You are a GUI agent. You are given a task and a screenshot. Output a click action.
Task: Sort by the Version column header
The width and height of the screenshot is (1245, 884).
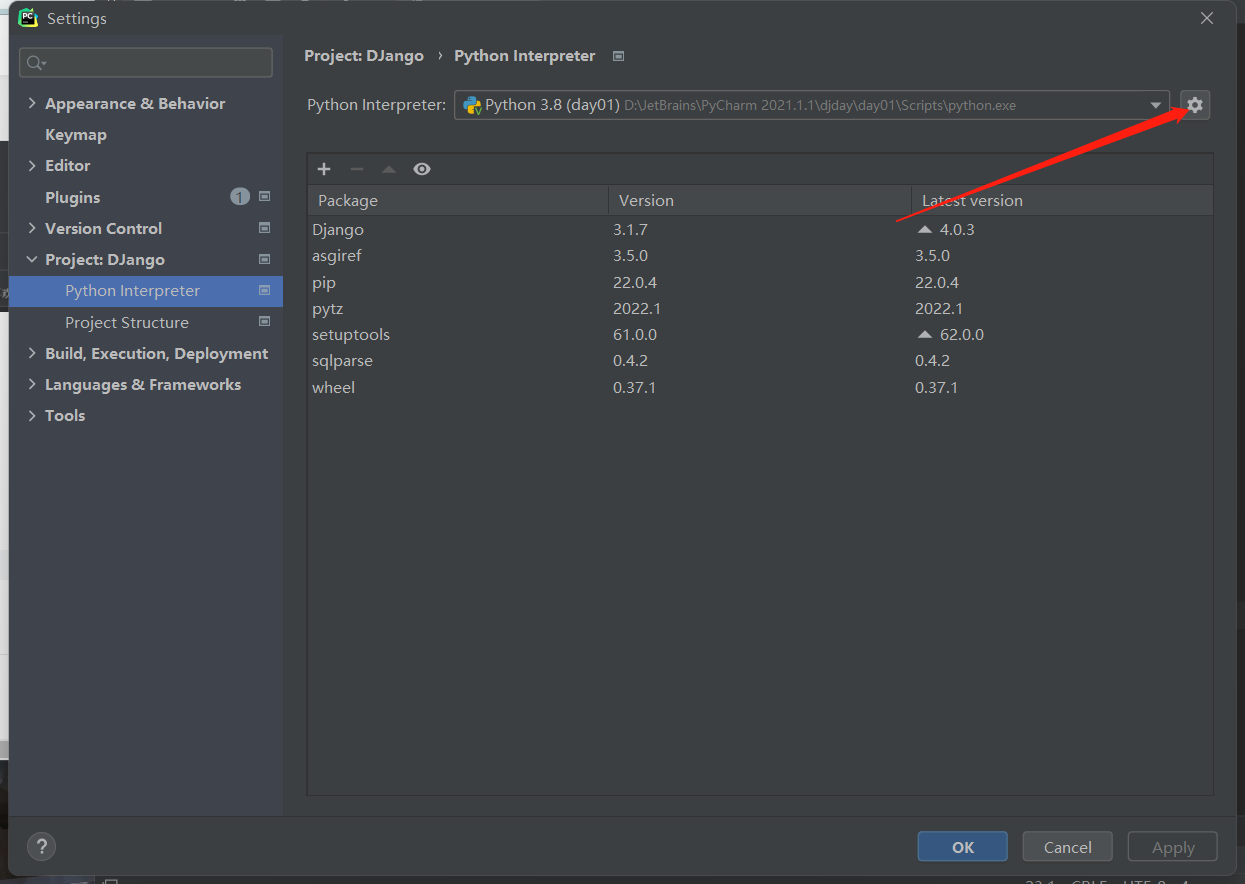(760, 200)
